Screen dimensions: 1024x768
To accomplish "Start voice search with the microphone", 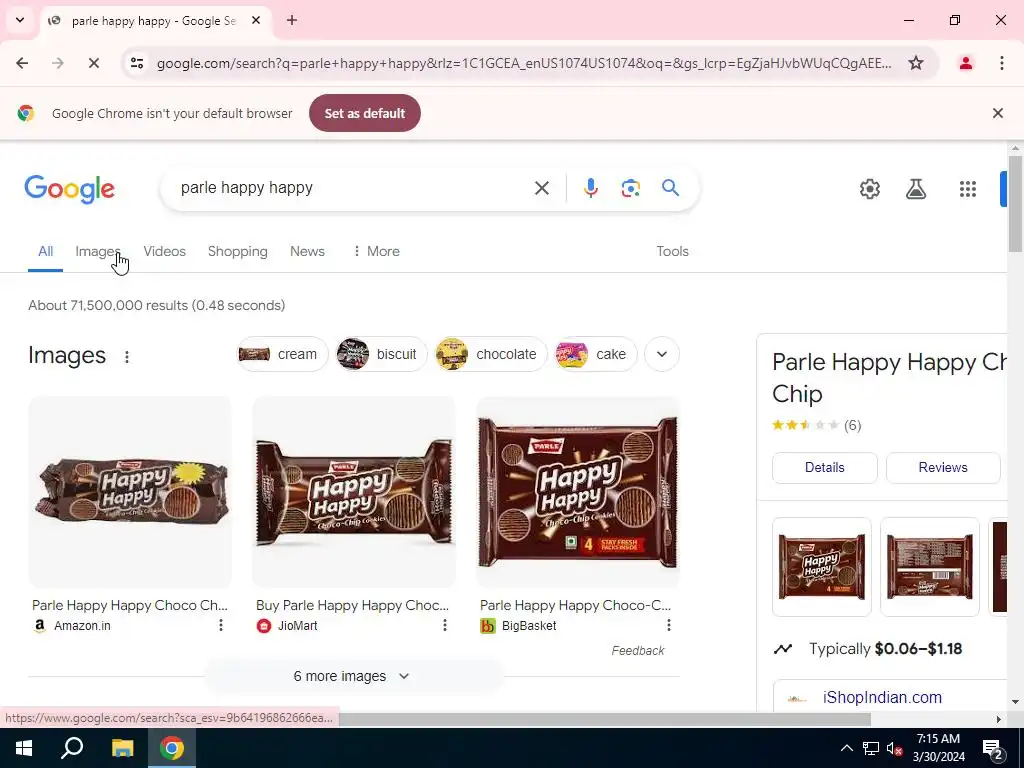I will coord(590,188).
